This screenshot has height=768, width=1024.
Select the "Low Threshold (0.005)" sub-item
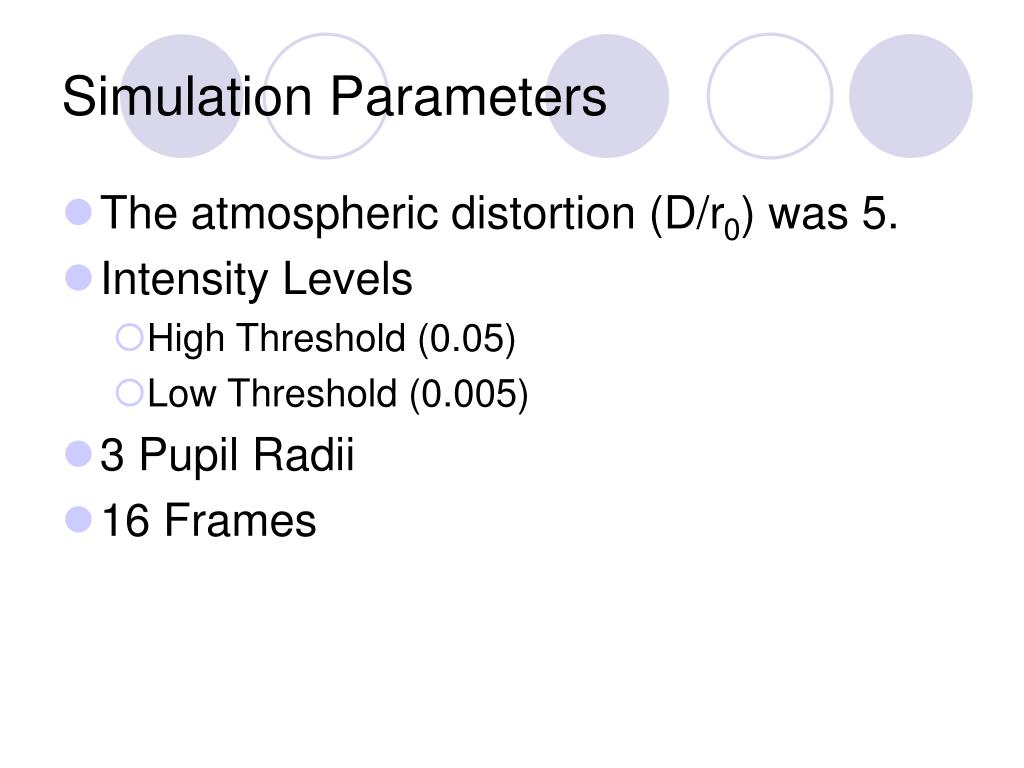337,394
